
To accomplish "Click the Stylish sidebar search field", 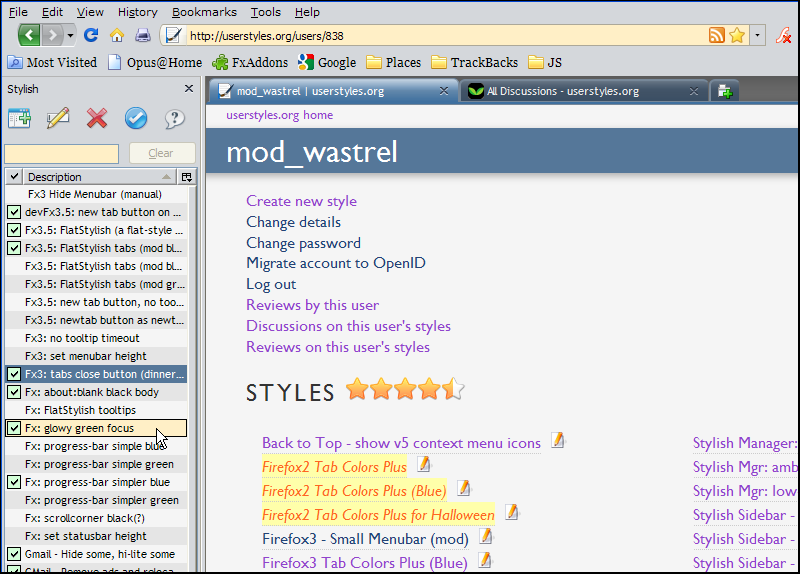I will [x=61, y=154].
